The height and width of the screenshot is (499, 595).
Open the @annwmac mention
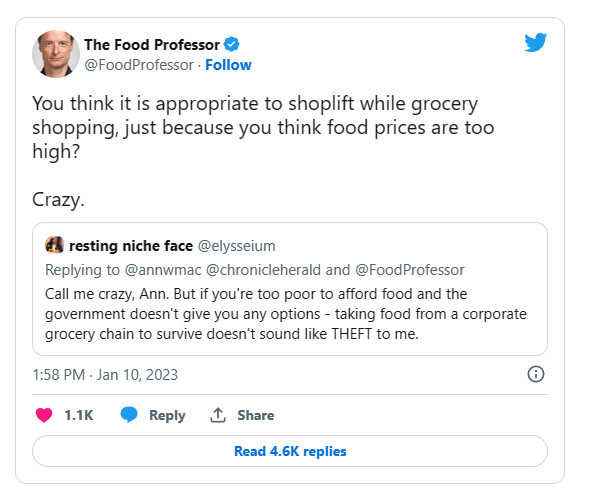(x=163, y=270)
